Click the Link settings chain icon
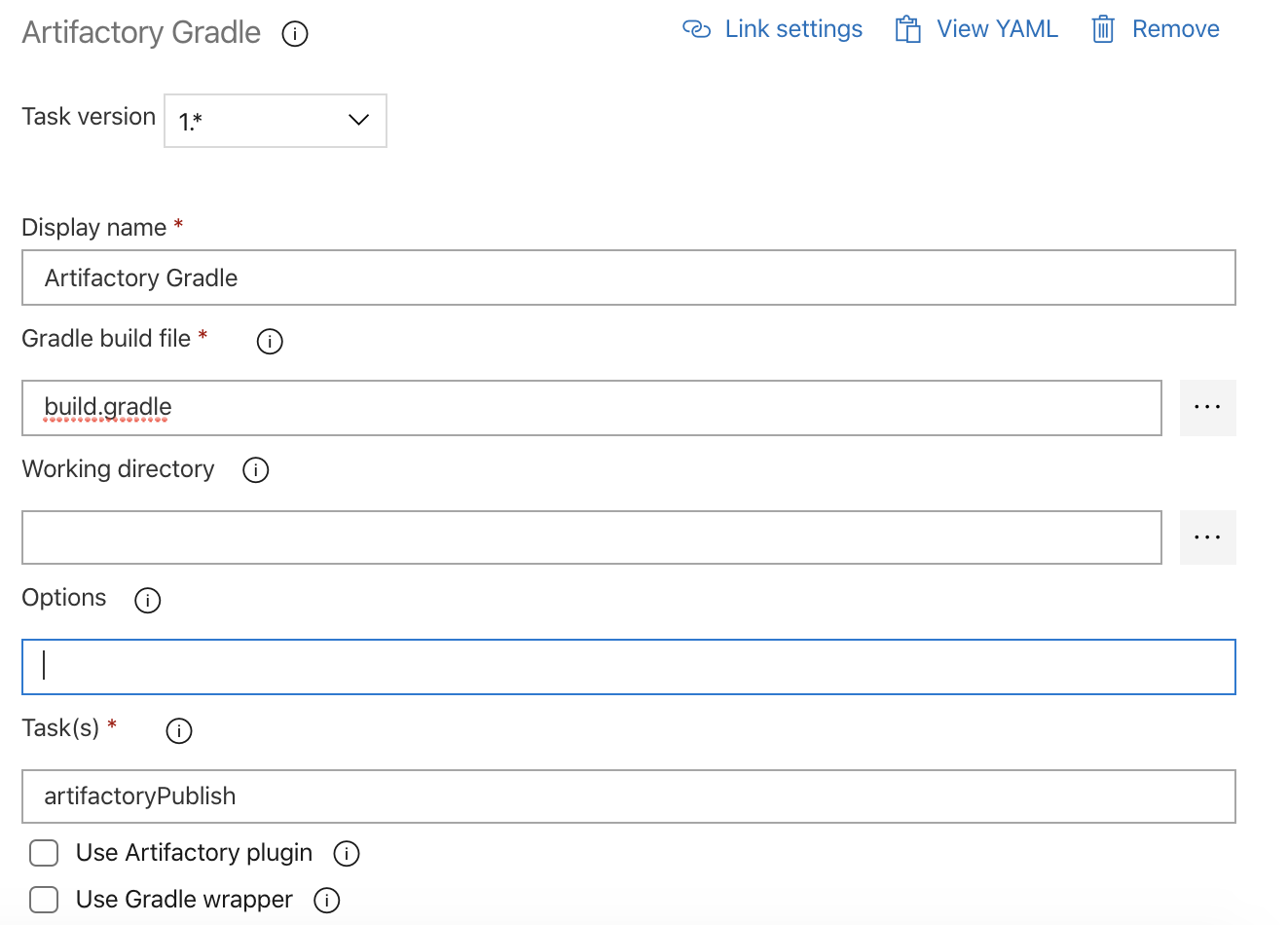Viewport: 1288px width, 925px height. click(697, 29)
